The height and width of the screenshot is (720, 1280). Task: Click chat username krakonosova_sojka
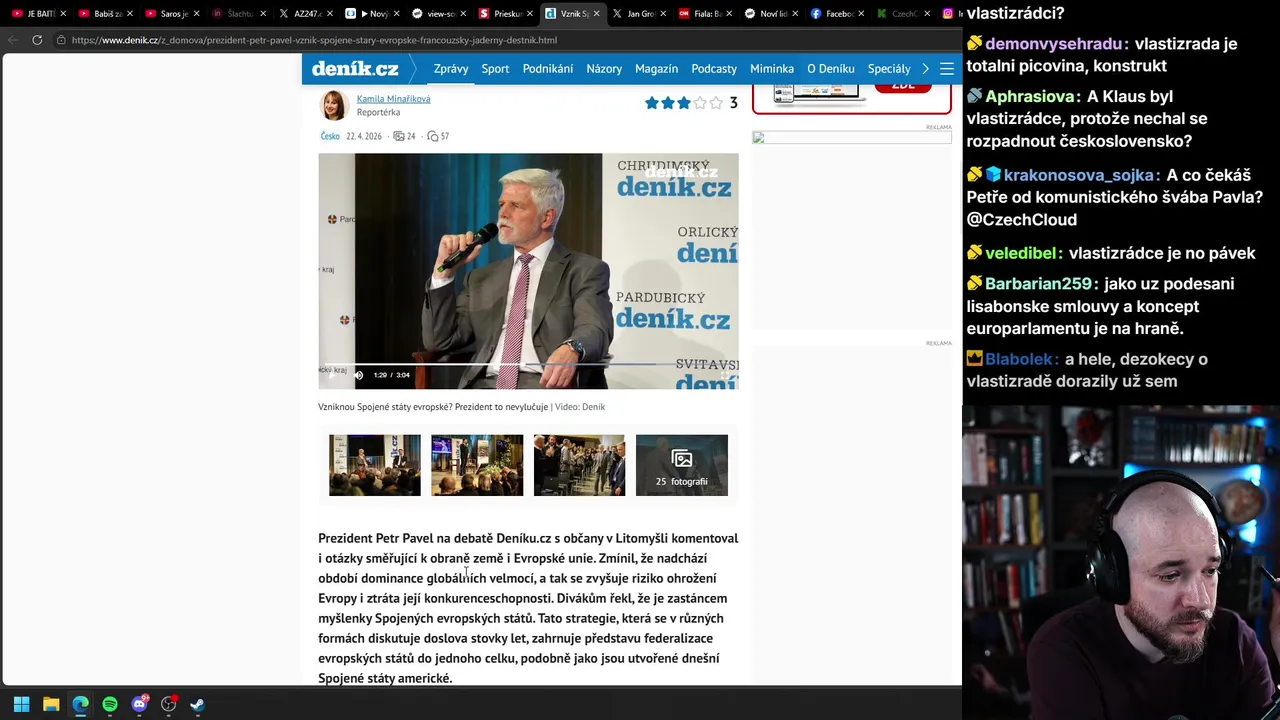click(1080, 176)
